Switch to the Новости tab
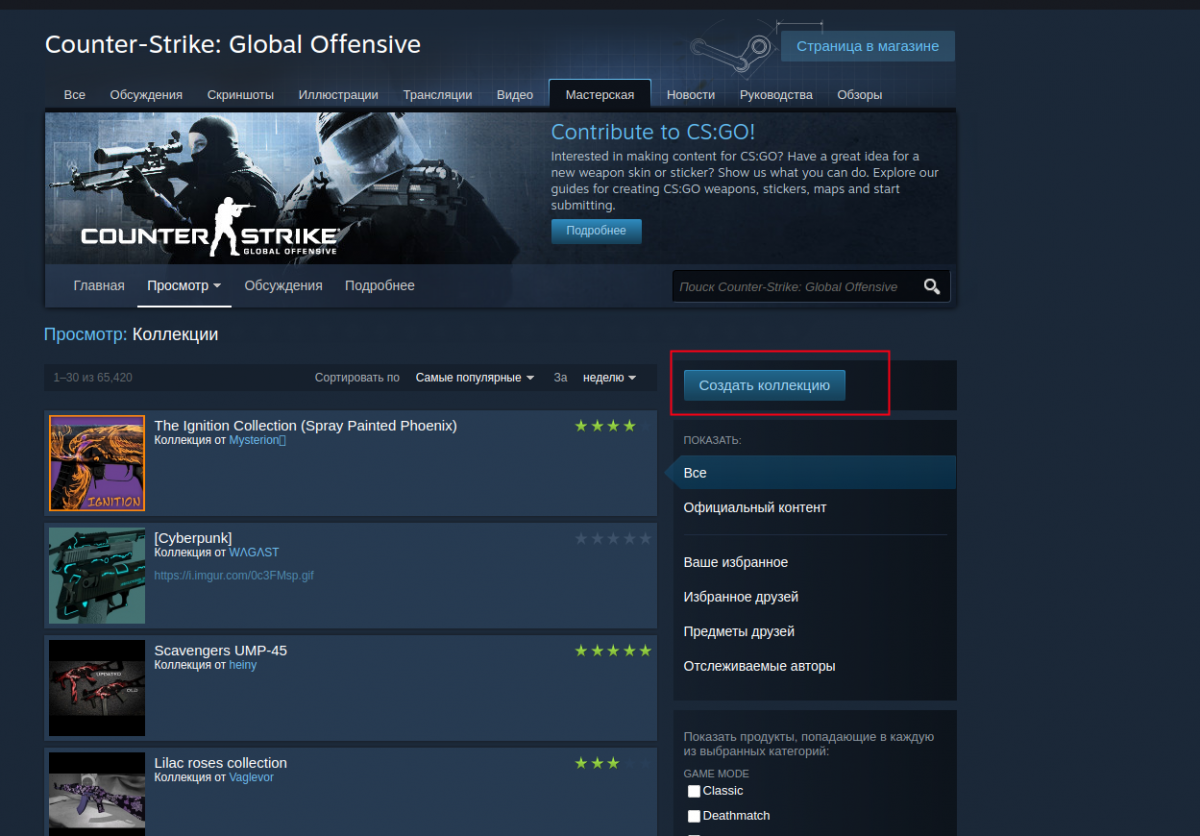This screenshot has width=1200, height=836. [x=691, y=95]
